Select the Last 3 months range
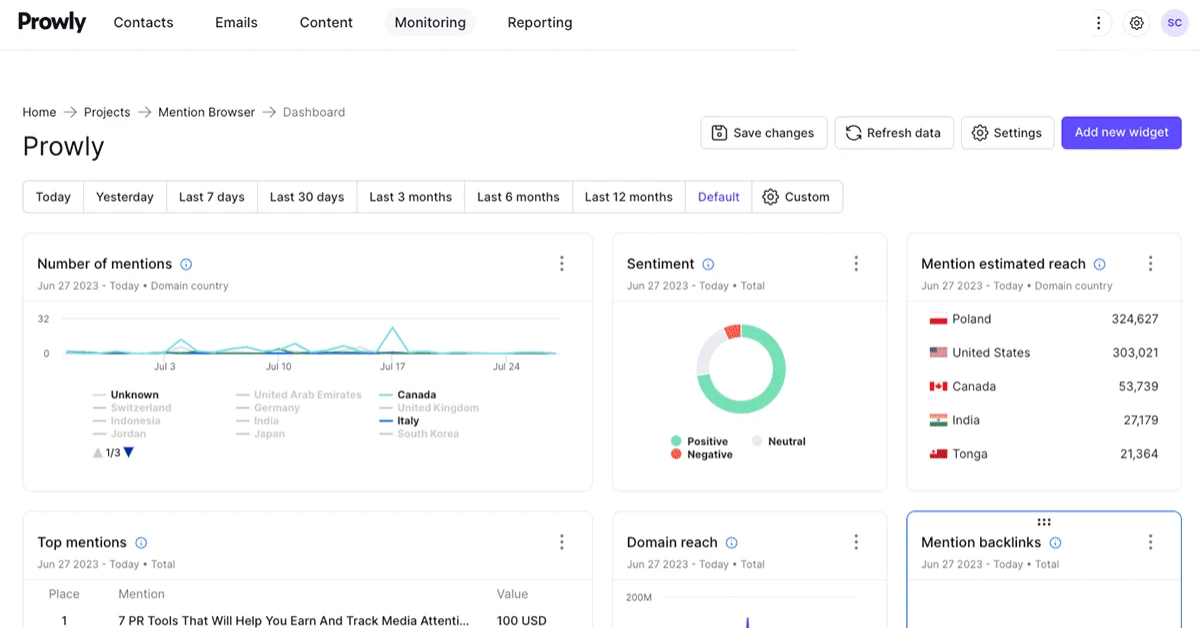 [x=411, y=197]
